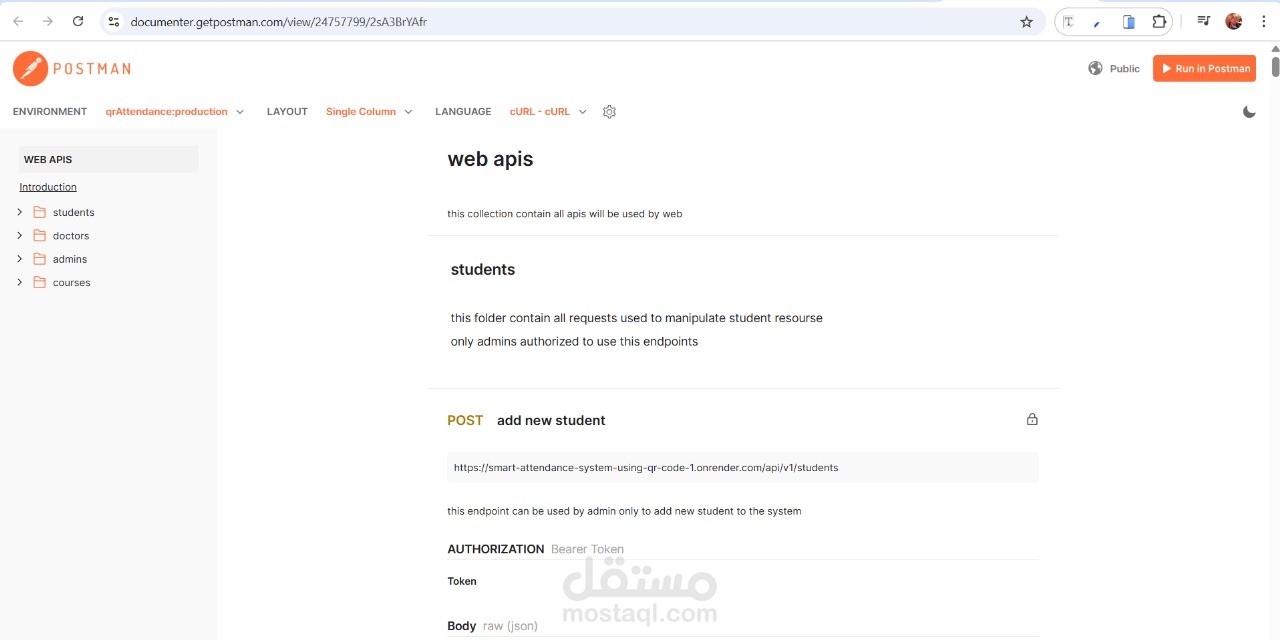Click the doctors folder icon

click(x=40, y=235)
